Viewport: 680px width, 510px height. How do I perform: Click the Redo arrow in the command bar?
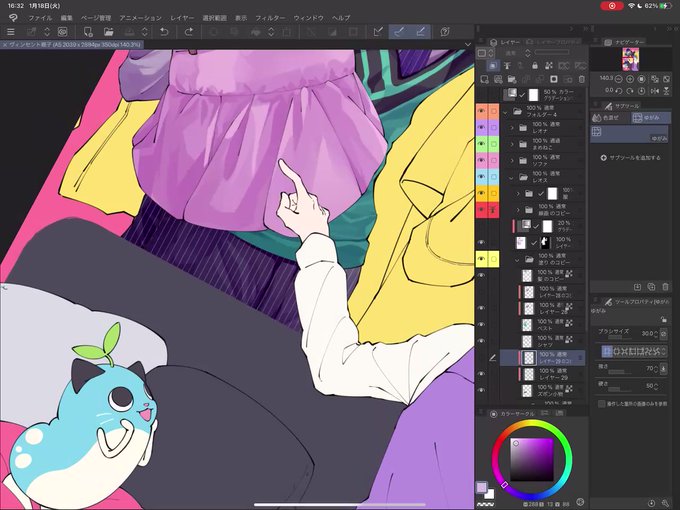(x=189, y=32)
